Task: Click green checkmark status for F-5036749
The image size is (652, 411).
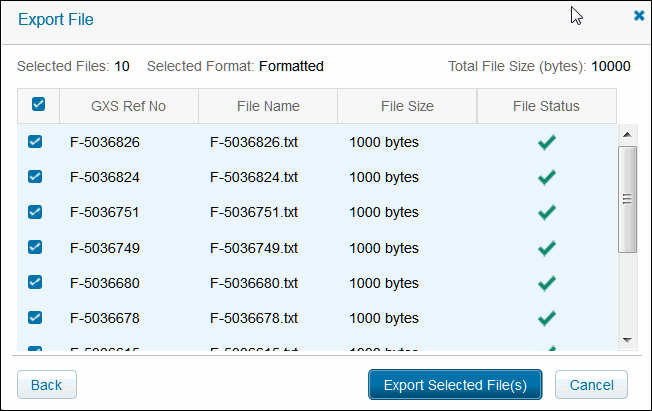Action: 546,248
